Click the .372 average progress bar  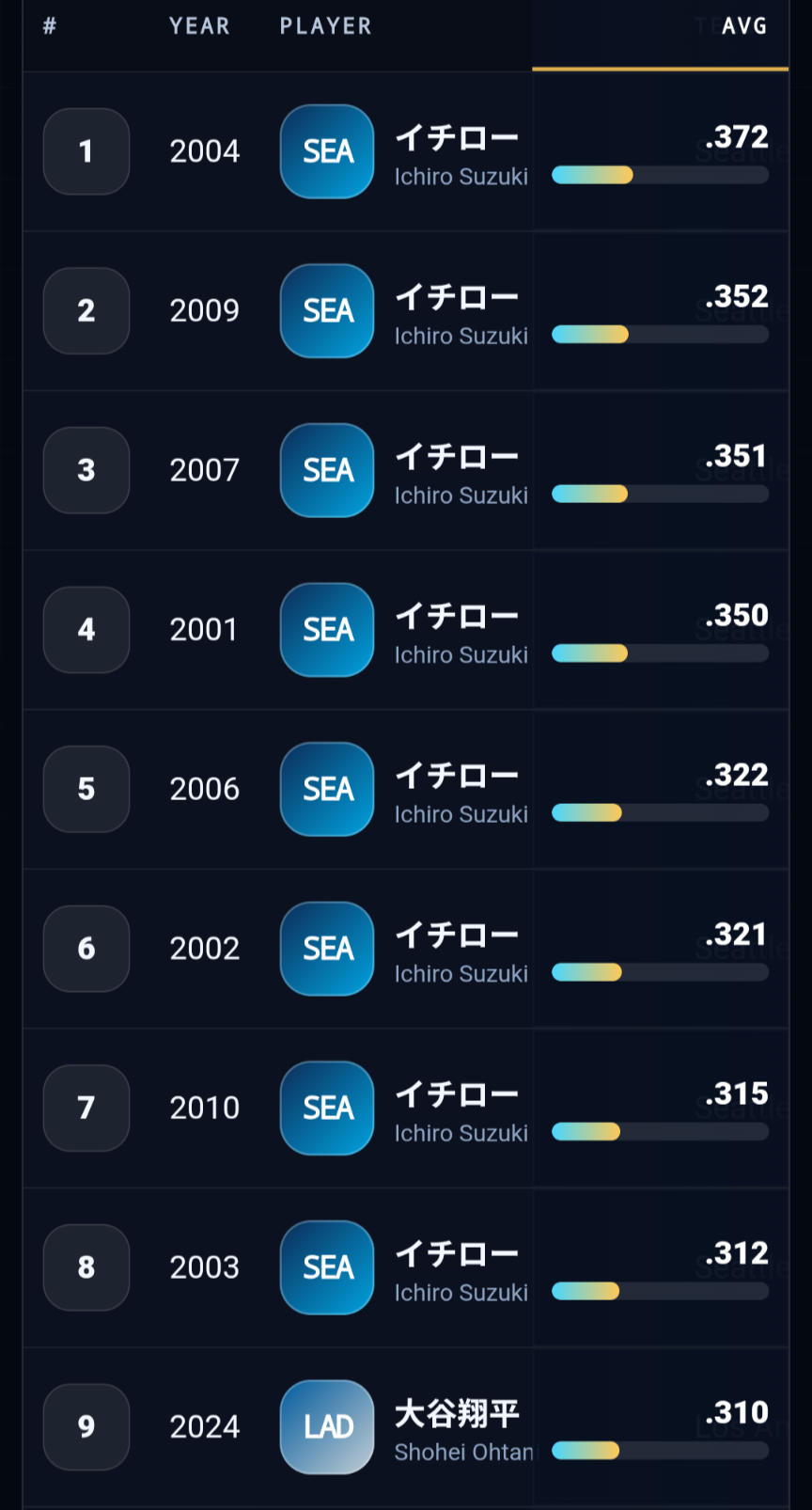click(x=660, y=175)
